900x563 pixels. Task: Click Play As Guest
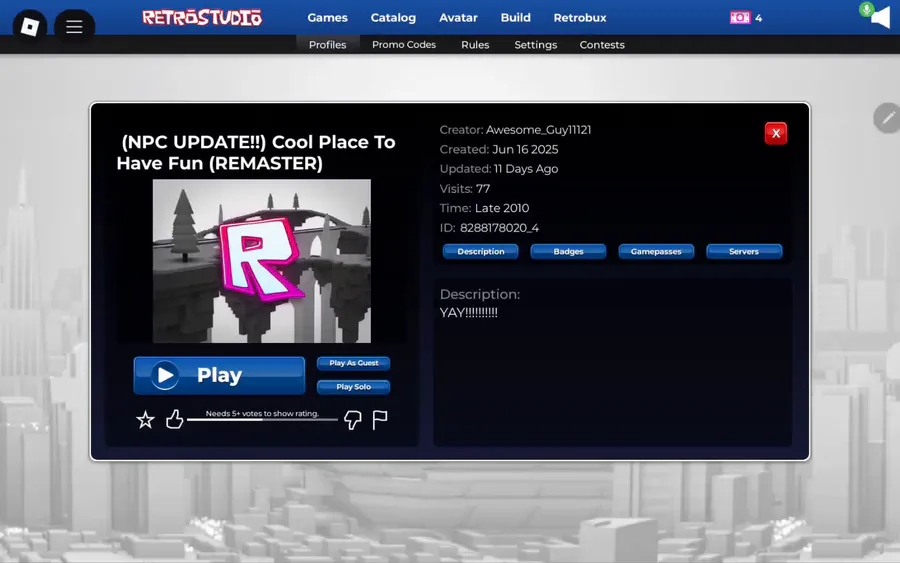[354, 363]
